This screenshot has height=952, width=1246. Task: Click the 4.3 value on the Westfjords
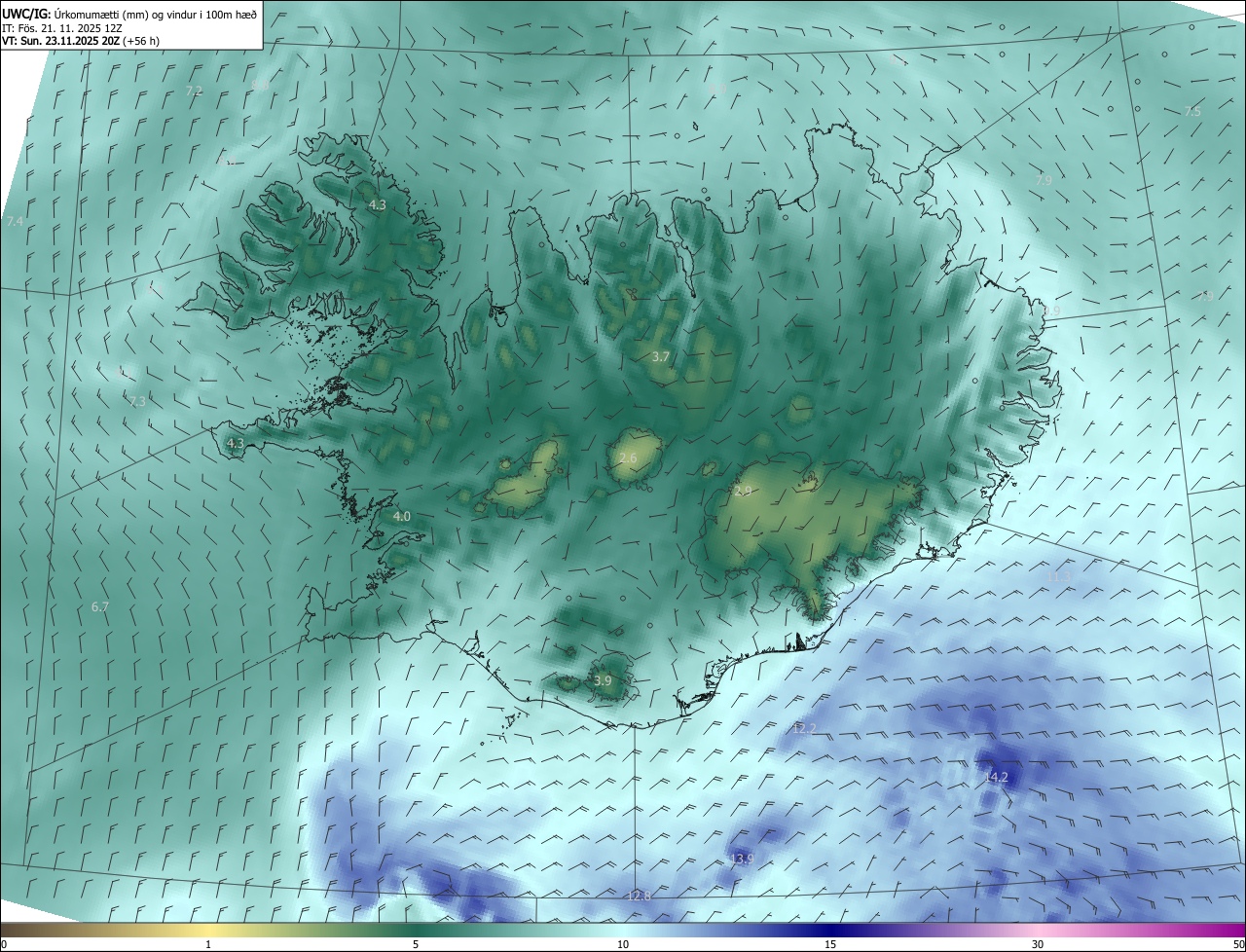(x=377, y=205)
